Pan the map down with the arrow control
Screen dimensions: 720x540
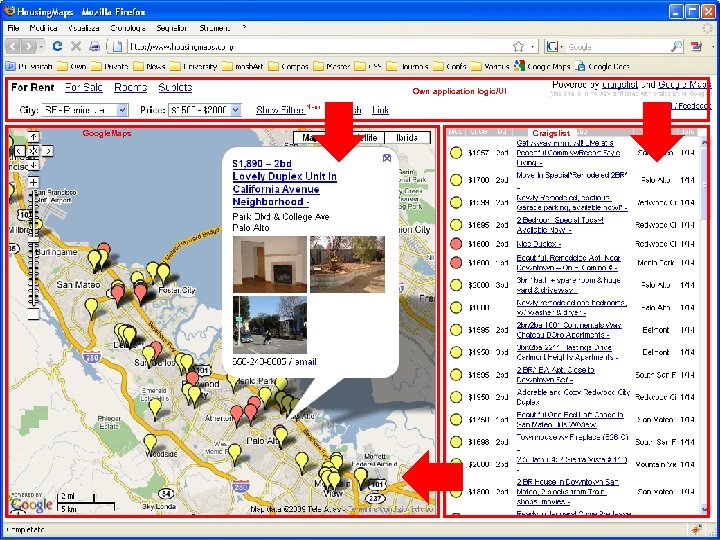(x=33, y=164)
